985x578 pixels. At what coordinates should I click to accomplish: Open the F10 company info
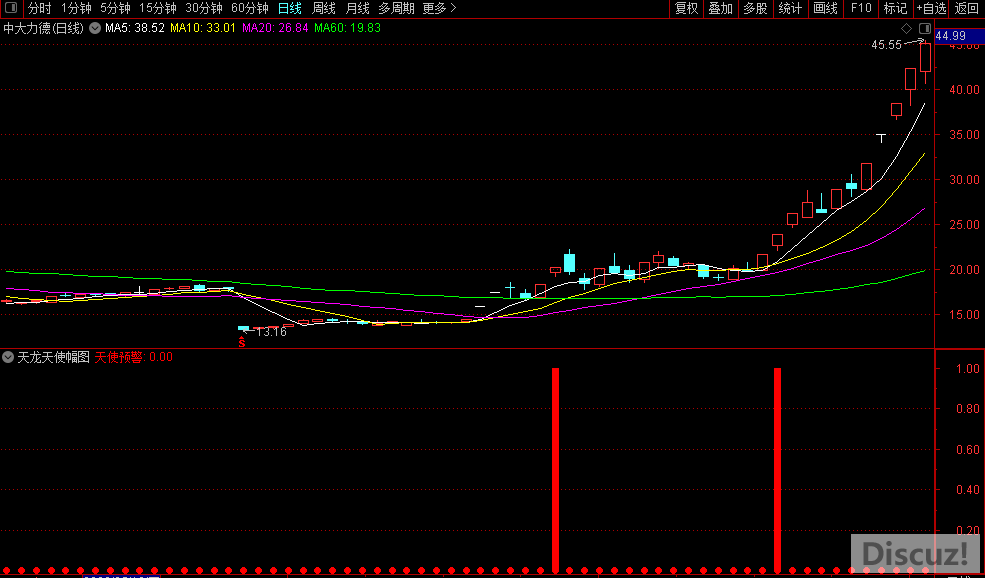pyautogui.click(x=860, y=8)
